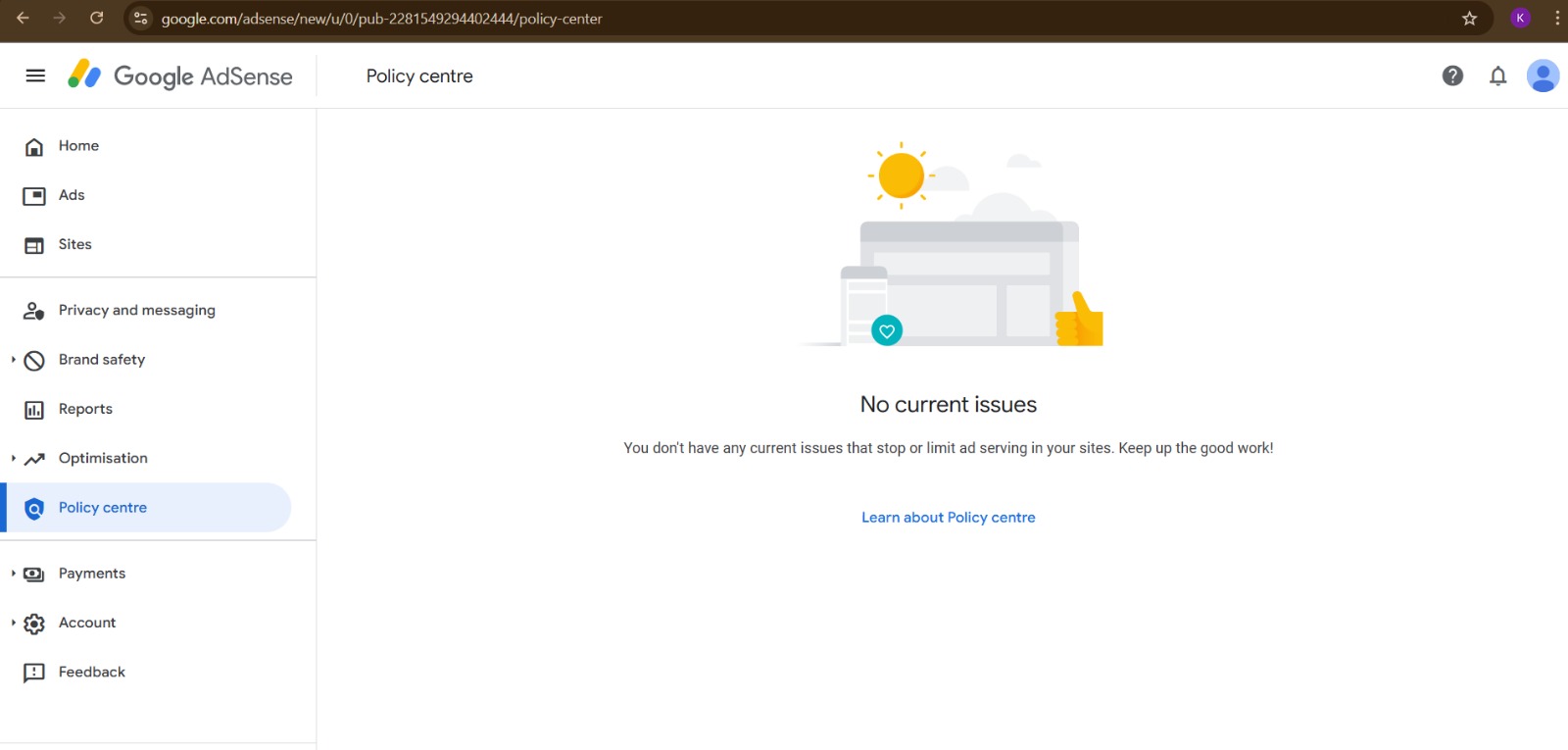Click the Google AdSense logo
Screen dimensions: 1568x750
tap(180, 75)
